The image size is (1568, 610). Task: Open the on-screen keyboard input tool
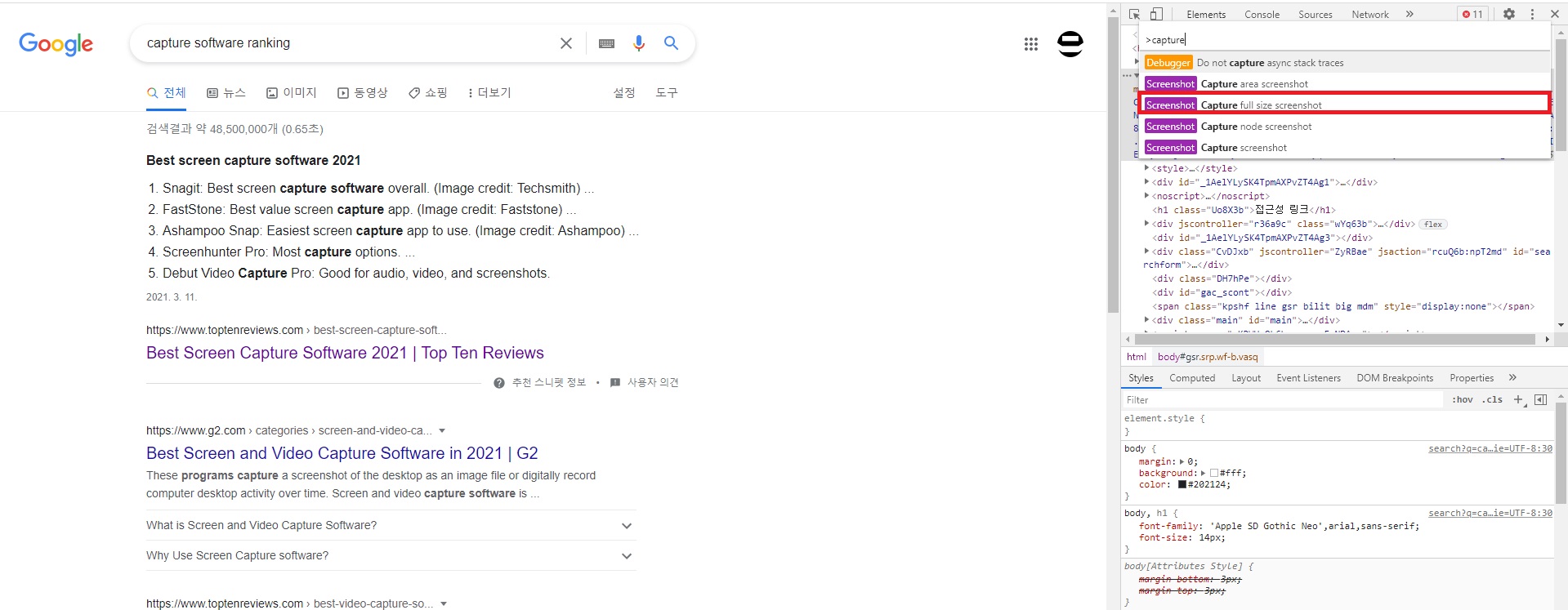606,43
